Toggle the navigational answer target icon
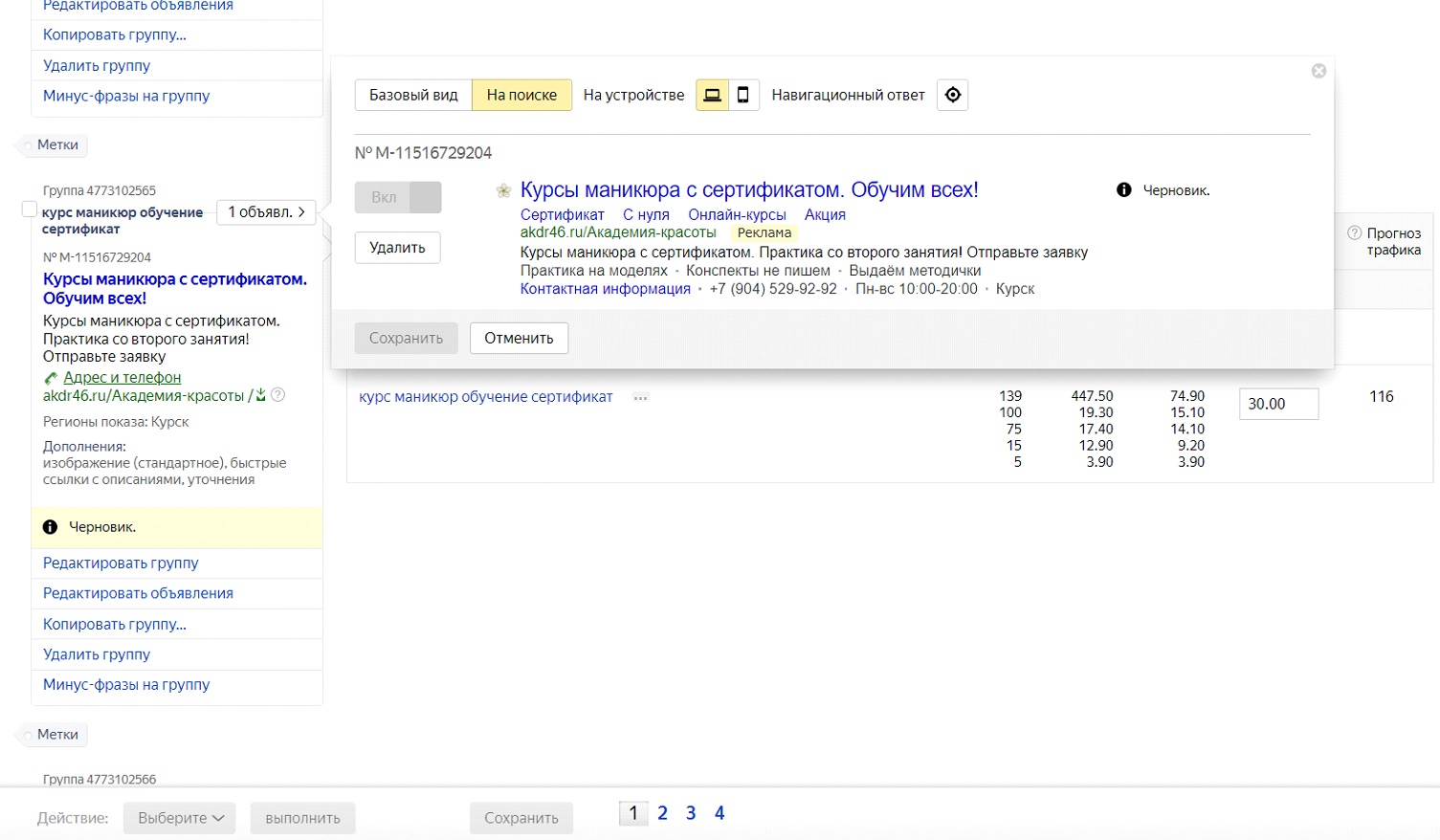The height and width of the screenshot is (840, 1440). (x=952, y=95)
